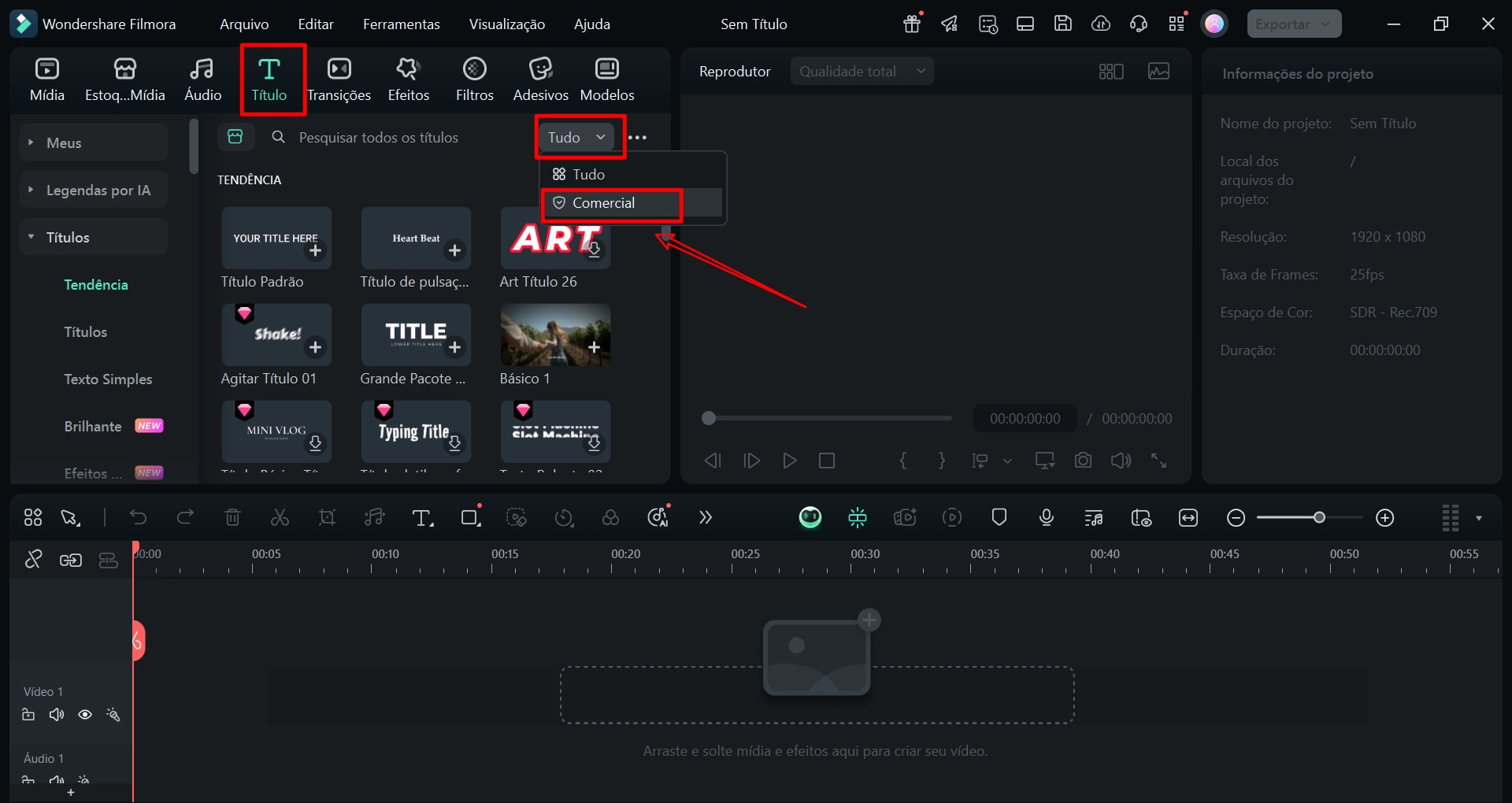Open the title store icon beside search
The width and height of the screenshot is (1512, 803).
(x=235, y=137)
